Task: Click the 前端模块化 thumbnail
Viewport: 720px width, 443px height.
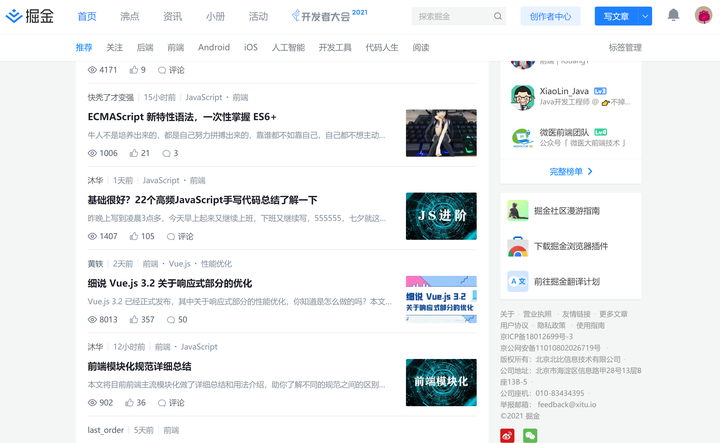Action: click(x=441, y=382)
